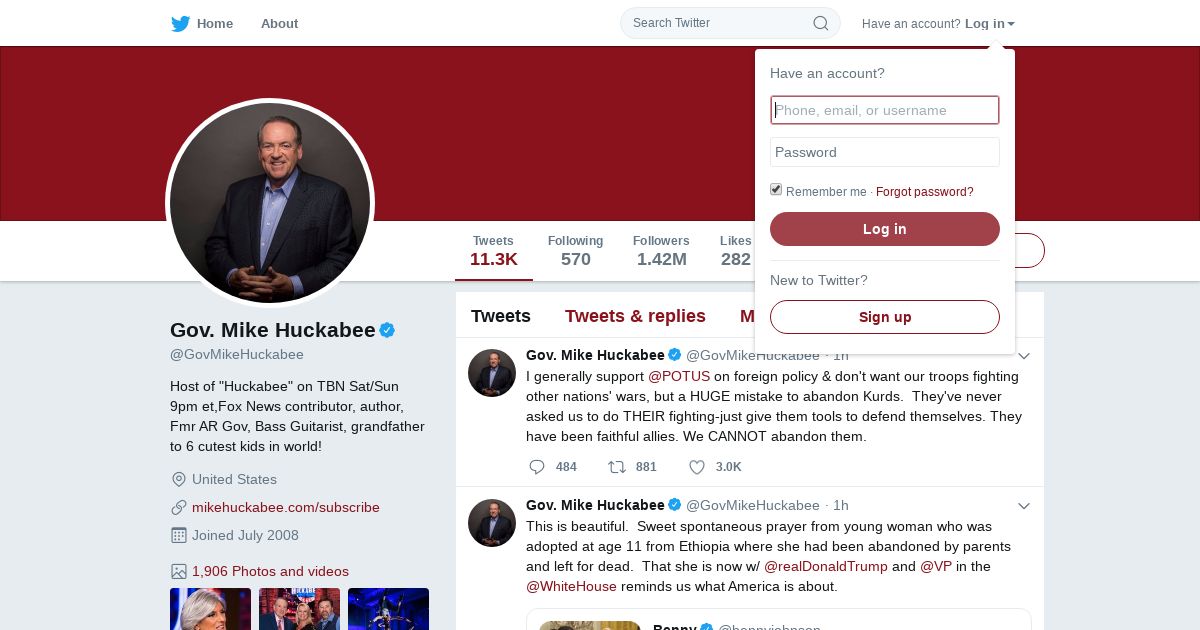Open the Forgot password link
The height and width of the screenshot is (630, 1200).
coord(924,192)
